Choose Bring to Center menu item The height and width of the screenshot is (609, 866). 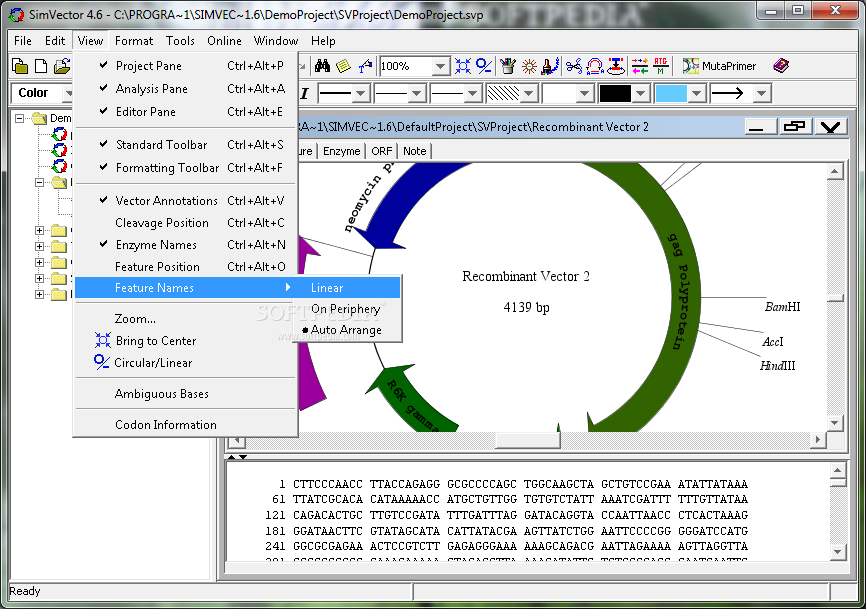[186, 341]
